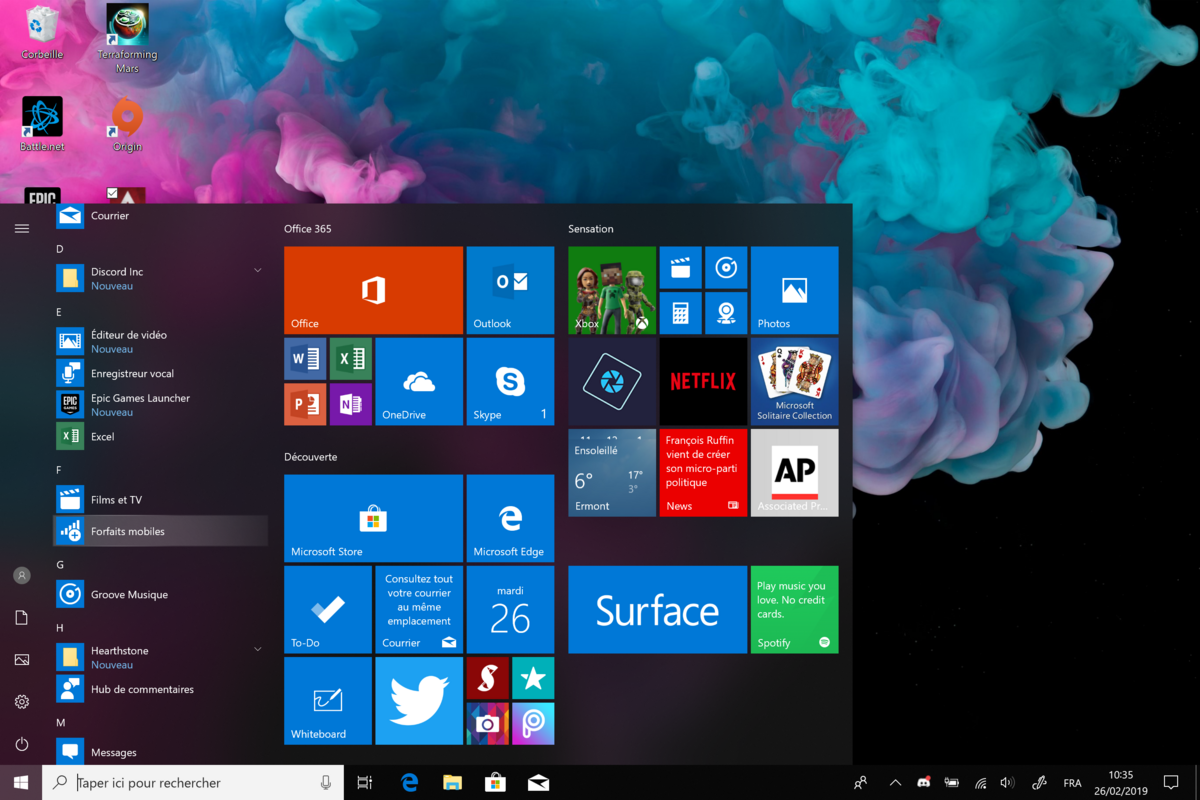Launch Excel from the small green tile
The image size is (1200, 800).
[351, 359]
